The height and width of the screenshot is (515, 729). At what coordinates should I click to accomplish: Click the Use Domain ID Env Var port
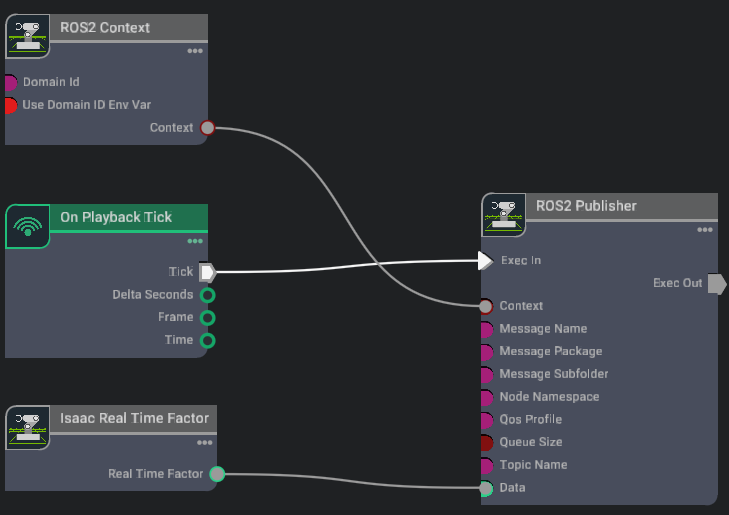tap(10, 105)
